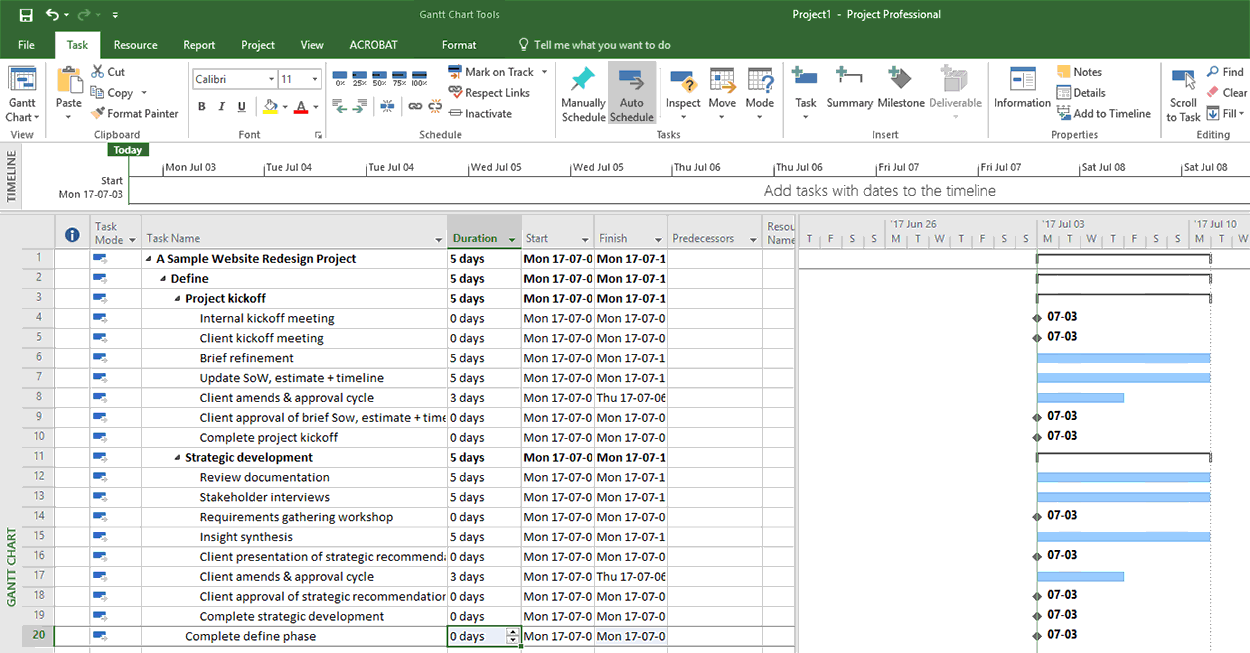
Task: Click the Format Painter brush
Action: pyautogui.click(x=98, y=113)
